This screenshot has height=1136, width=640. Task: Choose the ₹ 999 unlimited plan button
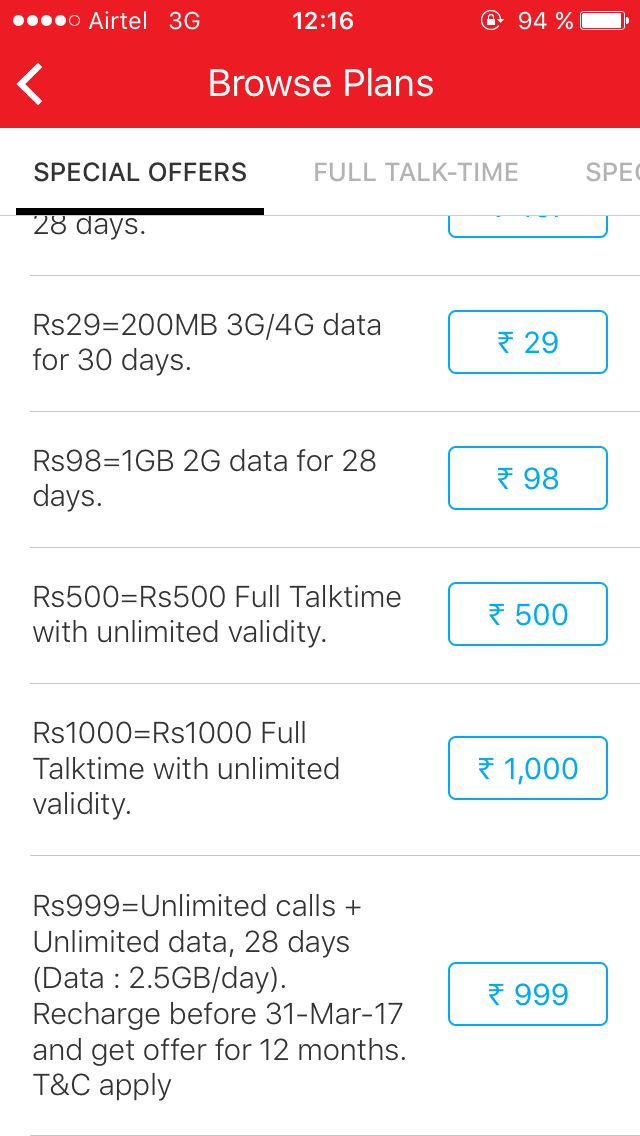coord(527,995)
